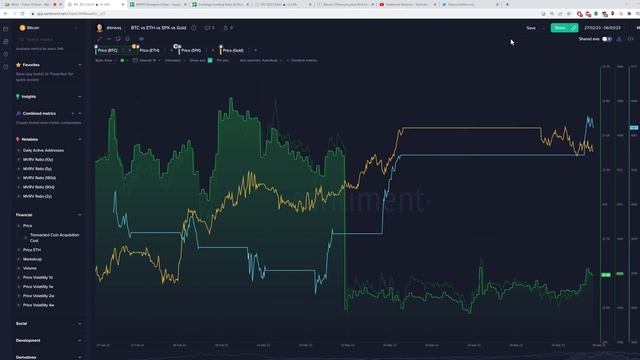The width and height of the screenshot is (640, 360).
Task: Open the user avatar profile
Action: [99, 28]
